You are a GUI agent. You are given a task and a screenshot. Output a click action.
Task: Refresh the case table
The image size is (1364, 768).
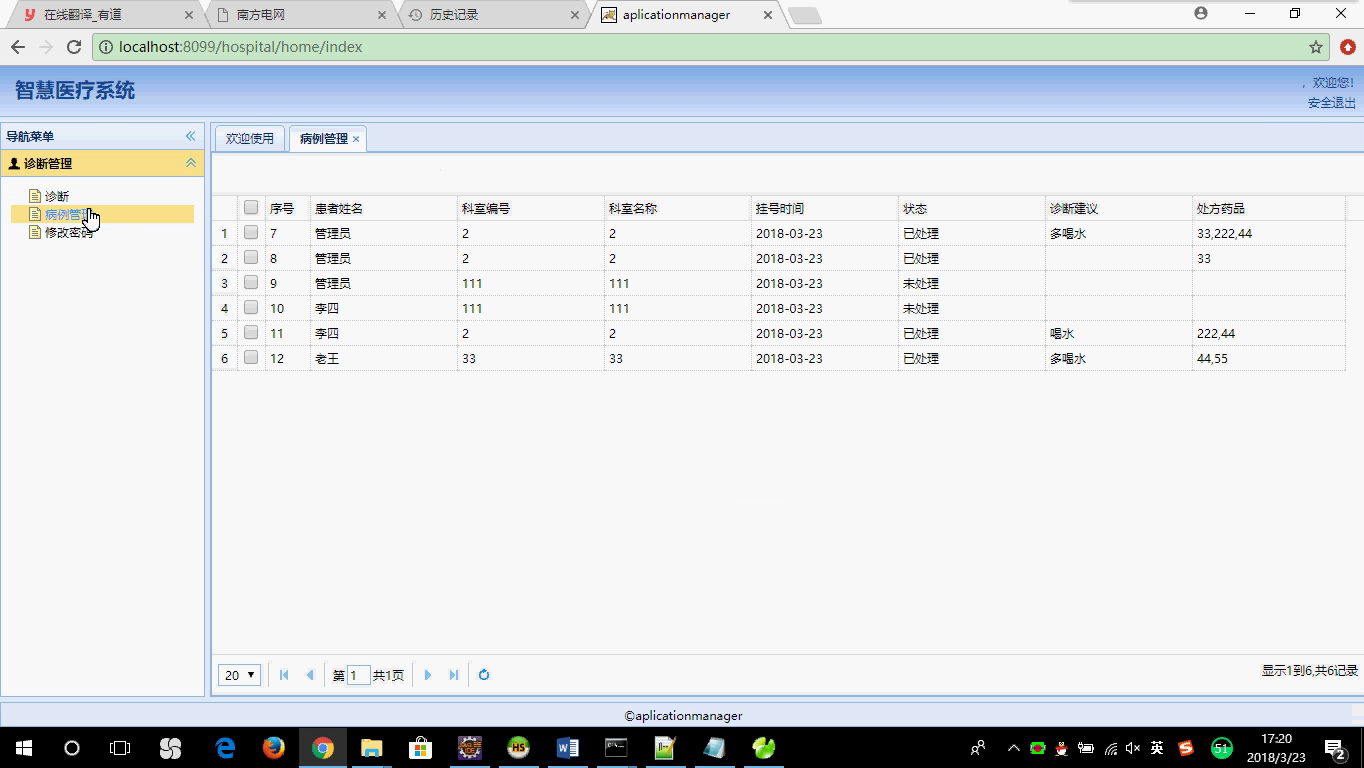point(484,675)
